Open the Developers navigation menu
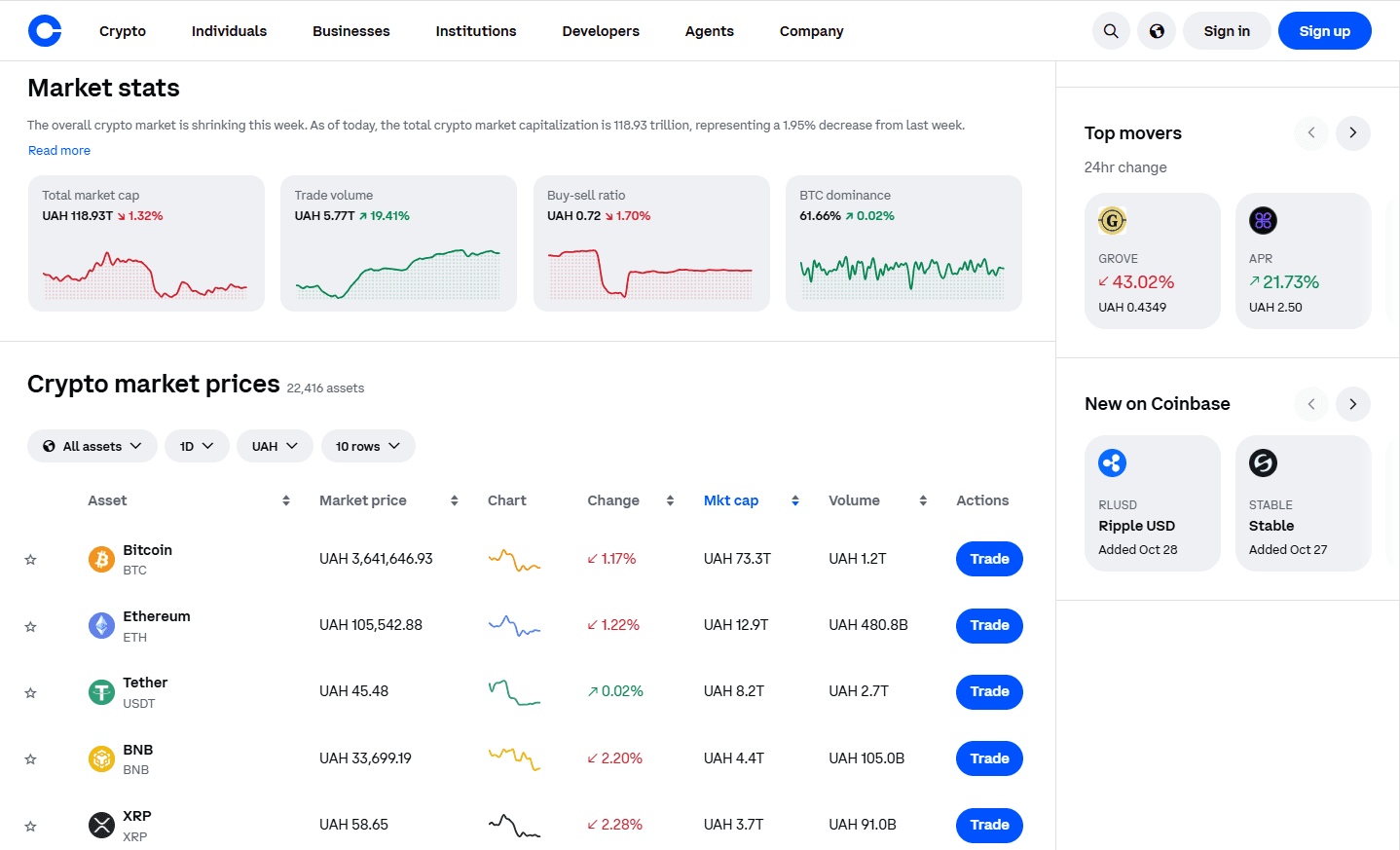Viewport: 1400px width, 850px height. (x=601, y=31)
